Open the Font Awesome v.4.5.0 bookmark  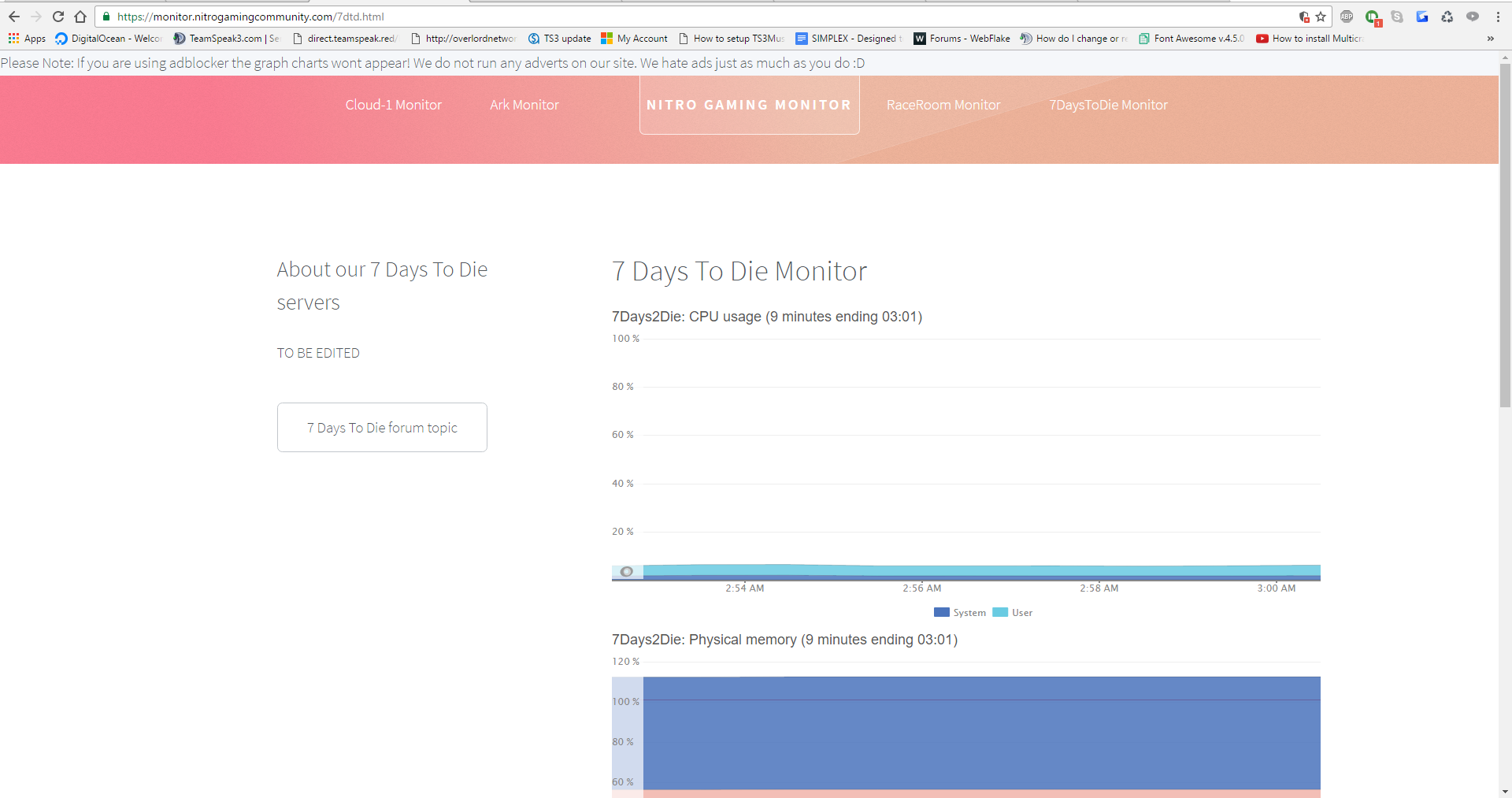[x=1191, y=39]
